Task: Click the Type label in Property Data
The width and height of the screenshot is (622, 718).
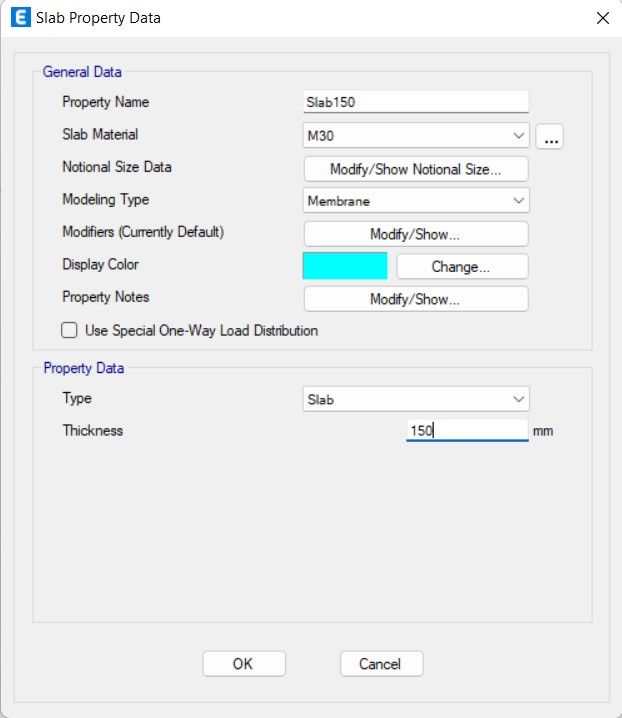Action: pyautogui.click(x=76, y=398)
